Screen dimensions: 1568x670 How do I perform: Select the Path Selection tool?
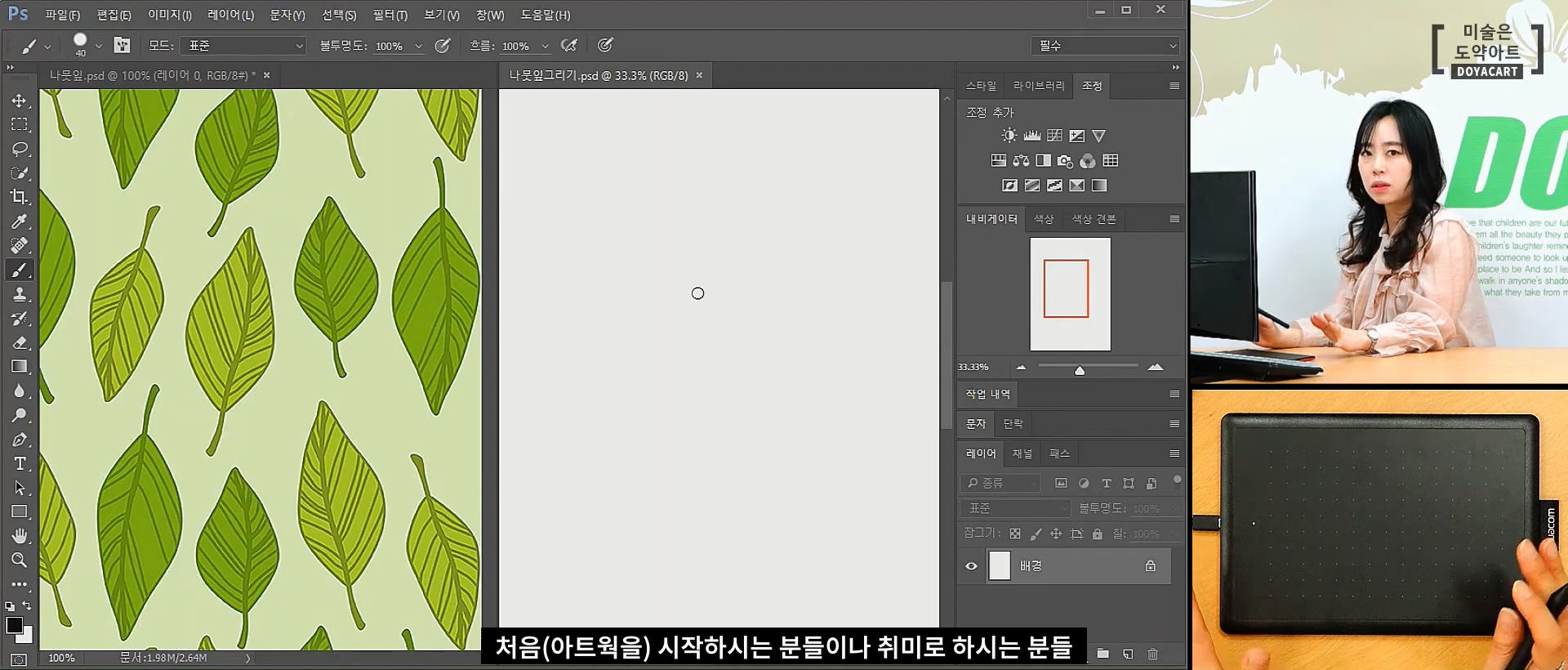coord(20,488)
